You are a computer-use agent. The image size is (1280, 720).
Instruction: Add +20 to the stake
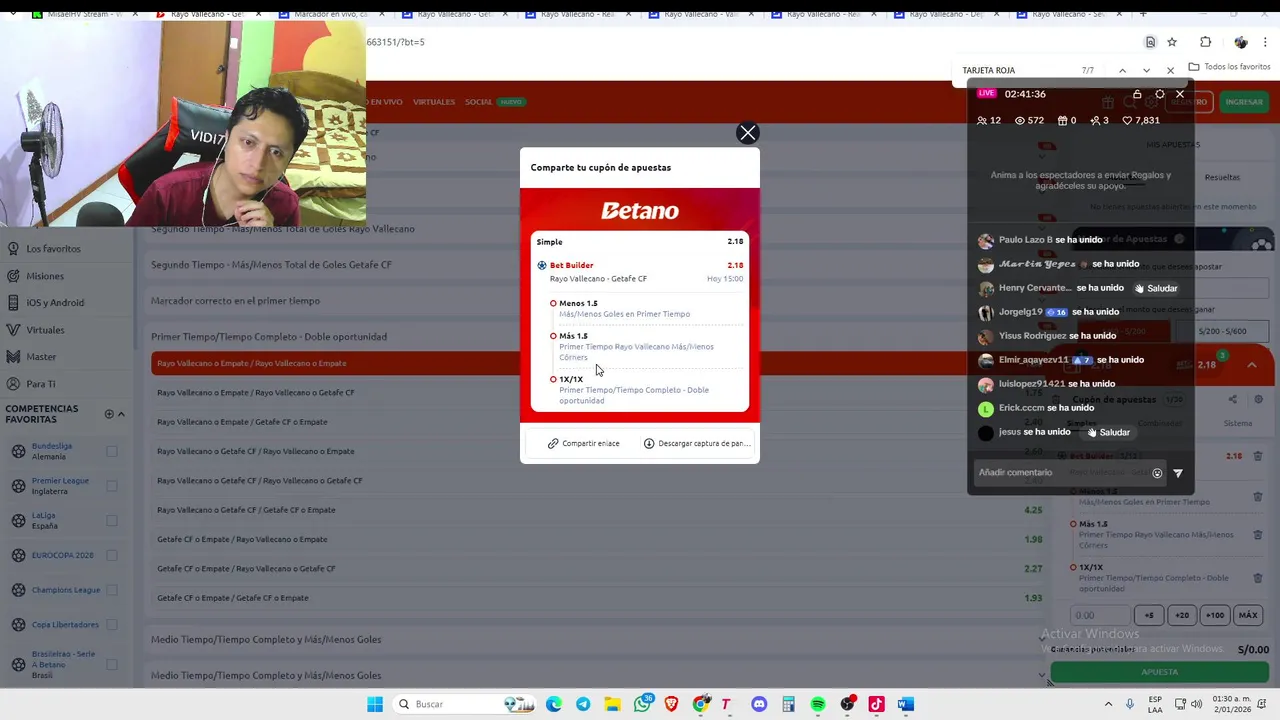(x=1182, y=615)
